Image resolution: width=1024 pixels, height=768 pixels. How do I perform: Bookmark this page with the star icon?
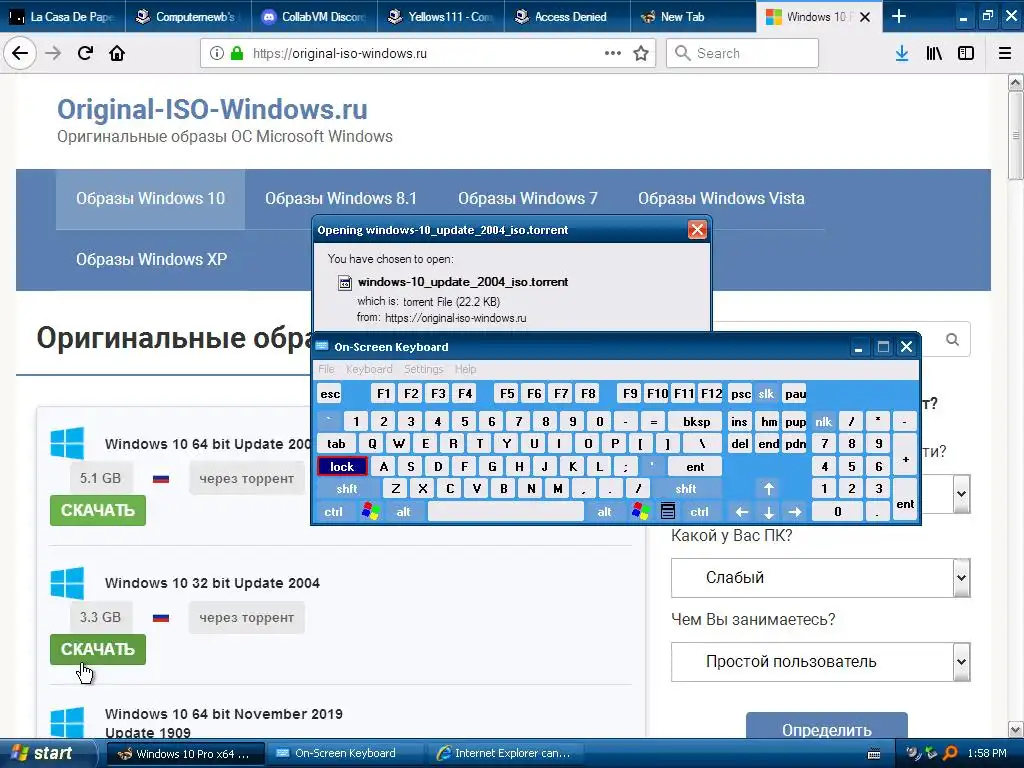coord(641,53)
